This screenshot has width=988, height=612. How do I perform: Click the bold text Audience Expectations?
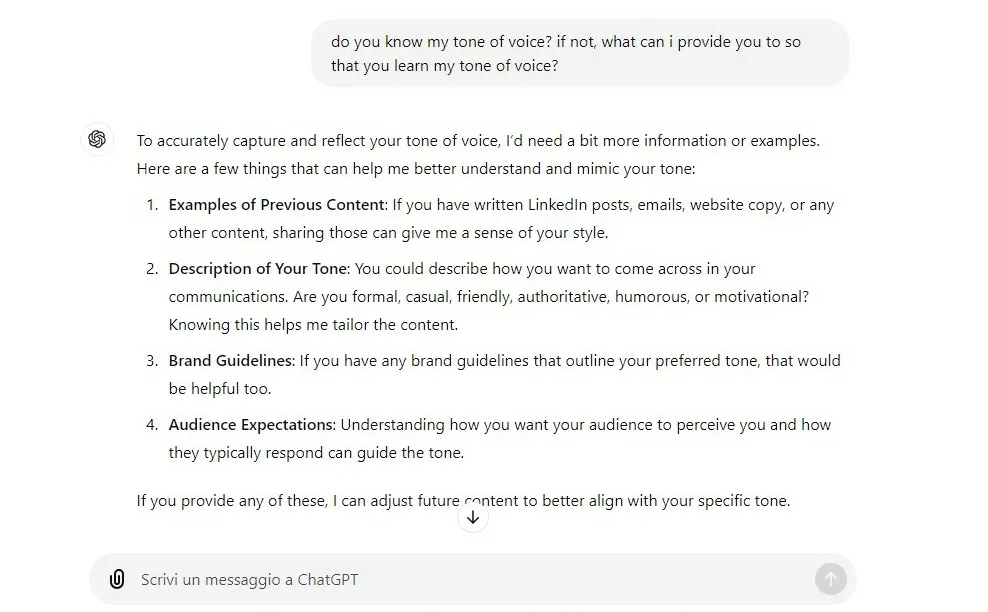click(x=252, y=424)
